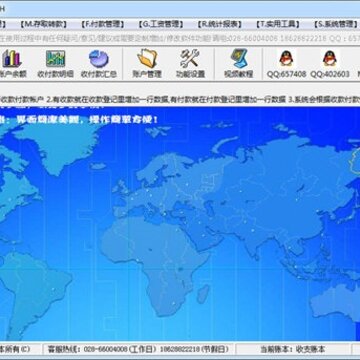Screen dimensions: 360x360
Task: Open the M.存取转款 menu
Action: point(43,24)
